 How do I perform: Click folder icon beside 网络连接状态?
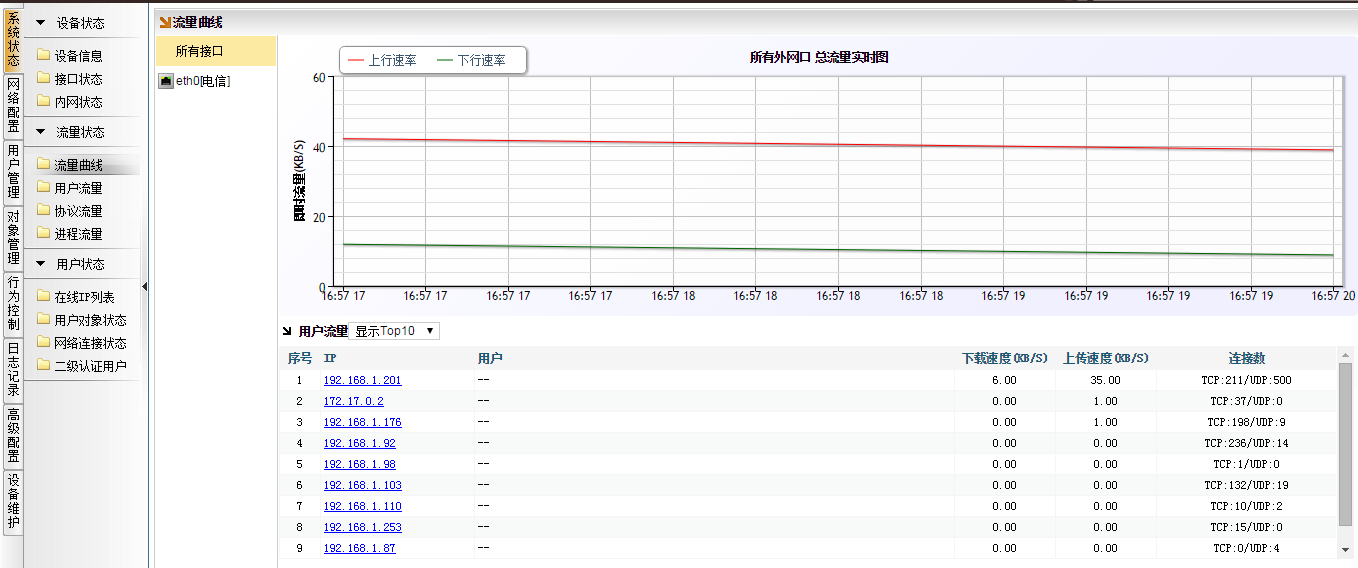(43, 343)
